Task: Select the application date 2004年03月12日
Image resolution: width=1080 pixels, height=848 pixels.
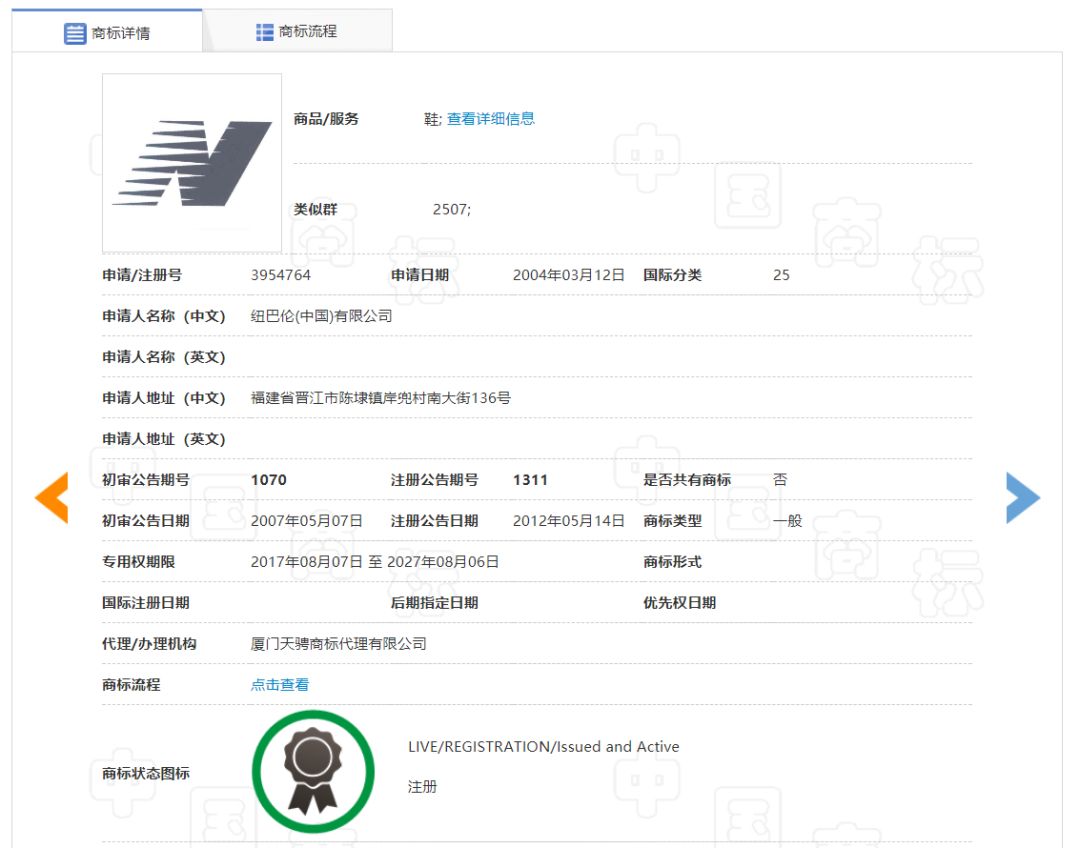Action: point(568,275)
